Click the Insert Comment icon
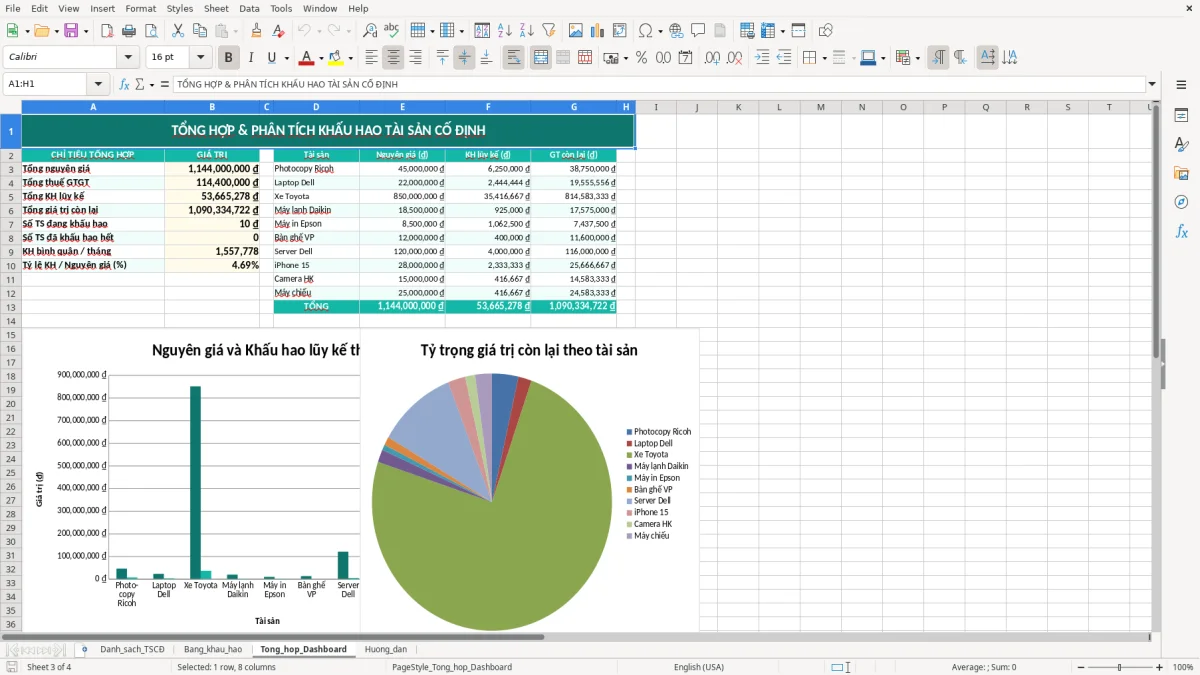This screenshot has width=1200, height=675. (x=698, y=31)
